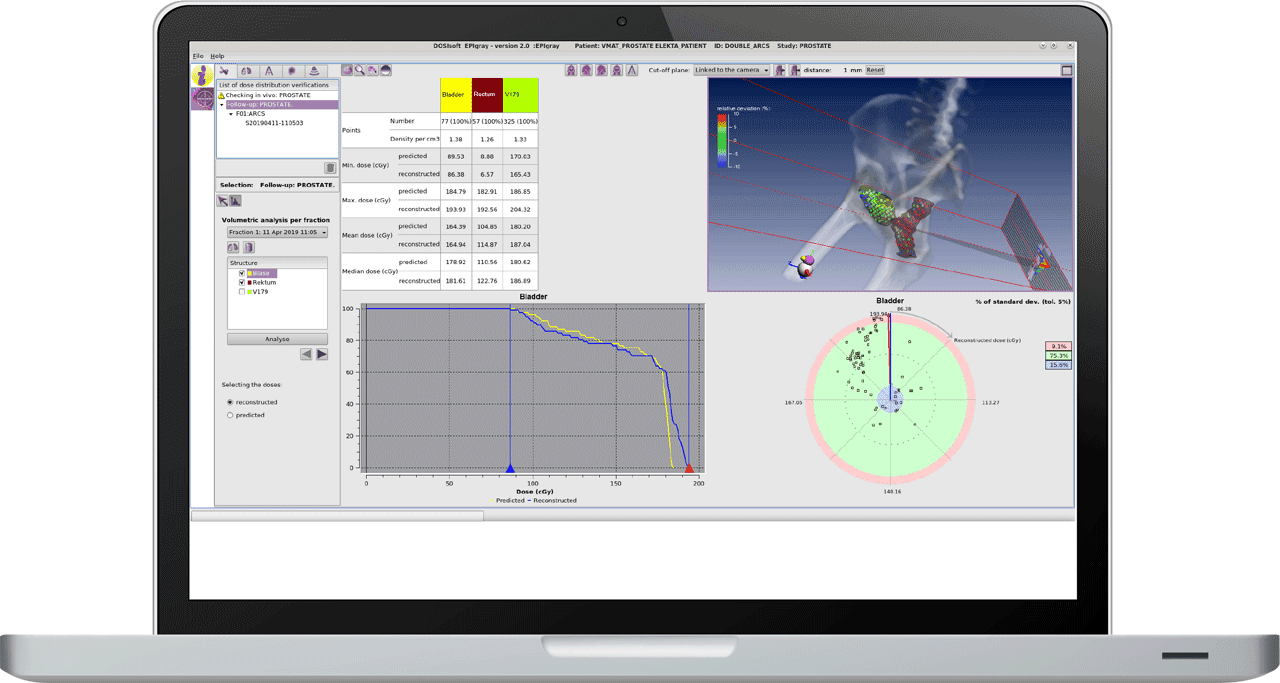
Task: Click the green V179 column header
Action: 520,95
